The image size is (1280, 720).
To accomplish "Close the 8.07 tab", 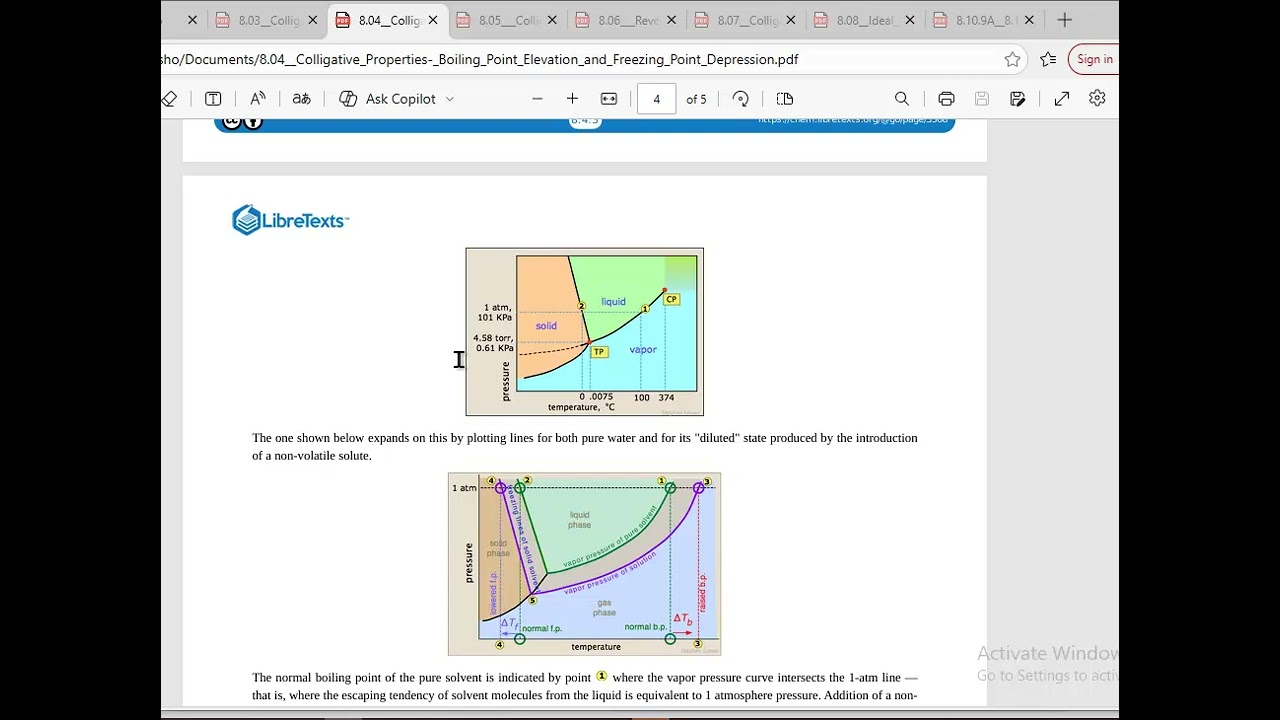I will tap(791, 20).
